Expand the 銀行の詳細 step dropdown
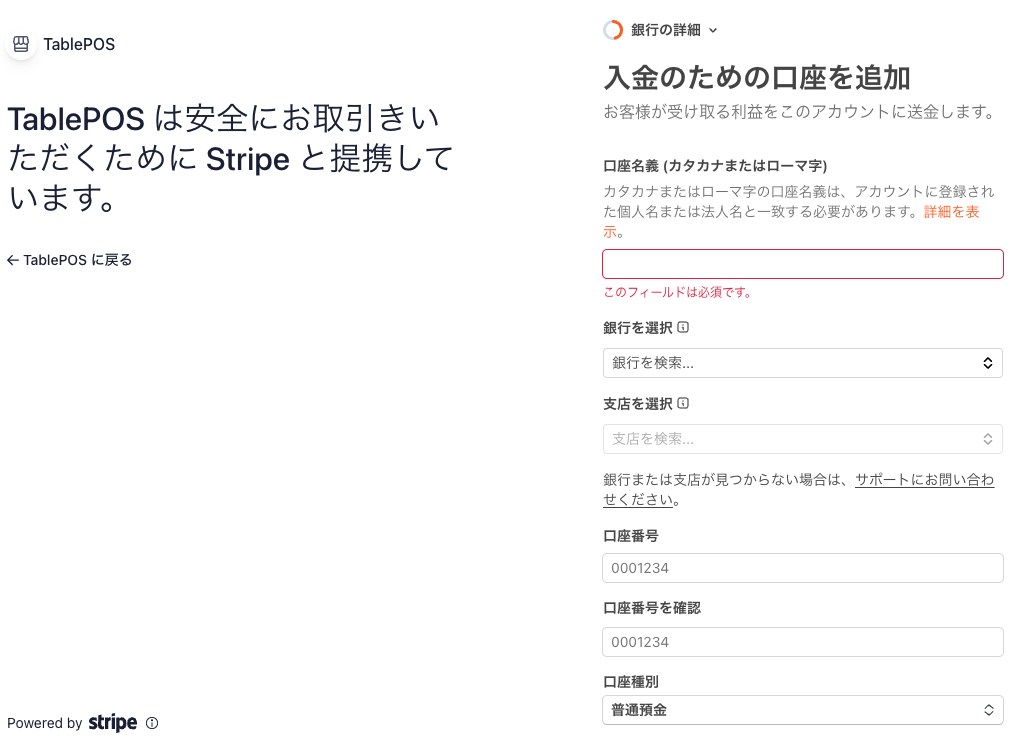The image size is (1016, 742). [660, 30]
